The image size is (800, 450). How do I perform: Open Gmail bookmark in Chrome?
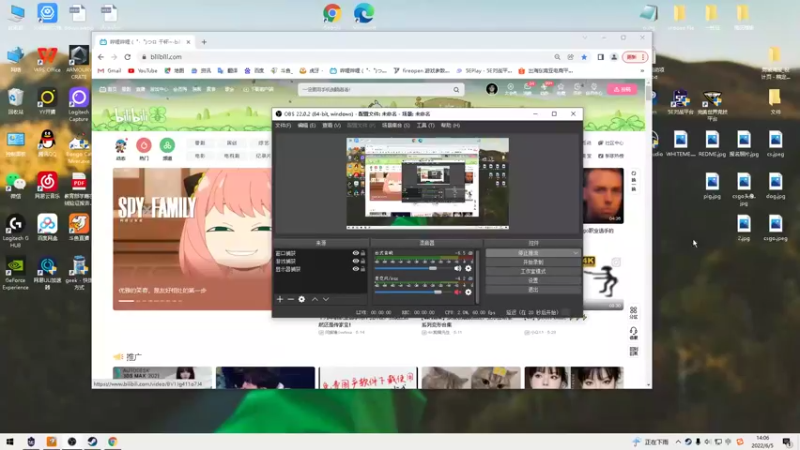click(x=109, y=71)
